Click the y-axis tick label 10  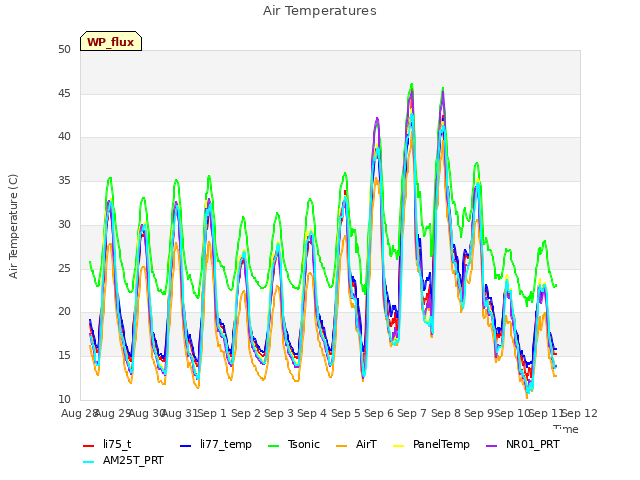[64, 399]
